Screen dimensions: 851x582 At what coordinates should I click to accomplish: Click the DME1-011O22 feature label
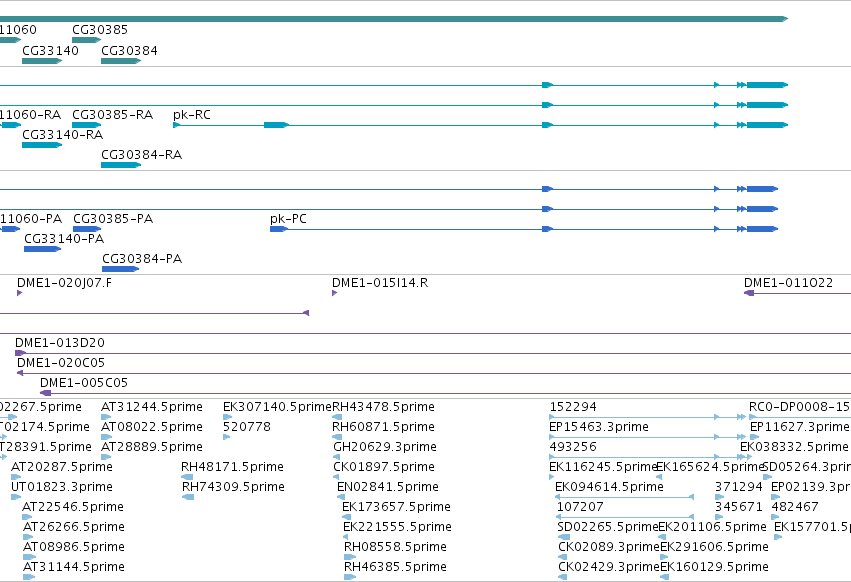788,283
